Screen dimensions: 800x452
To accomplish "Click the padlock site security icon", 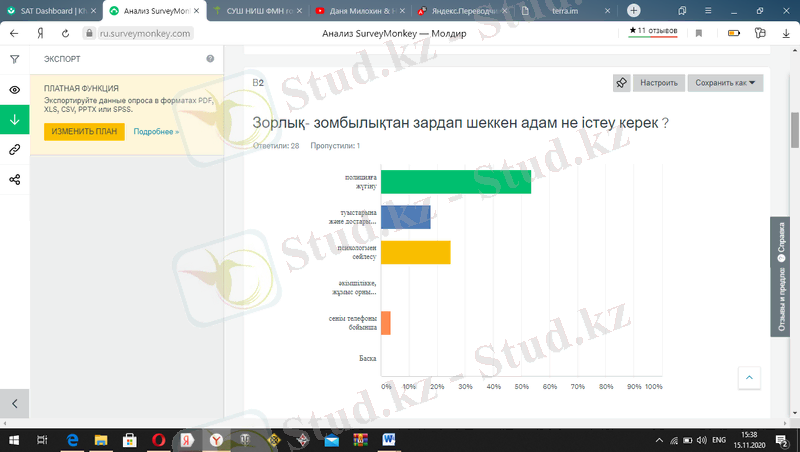I will (x=89, y=33).
